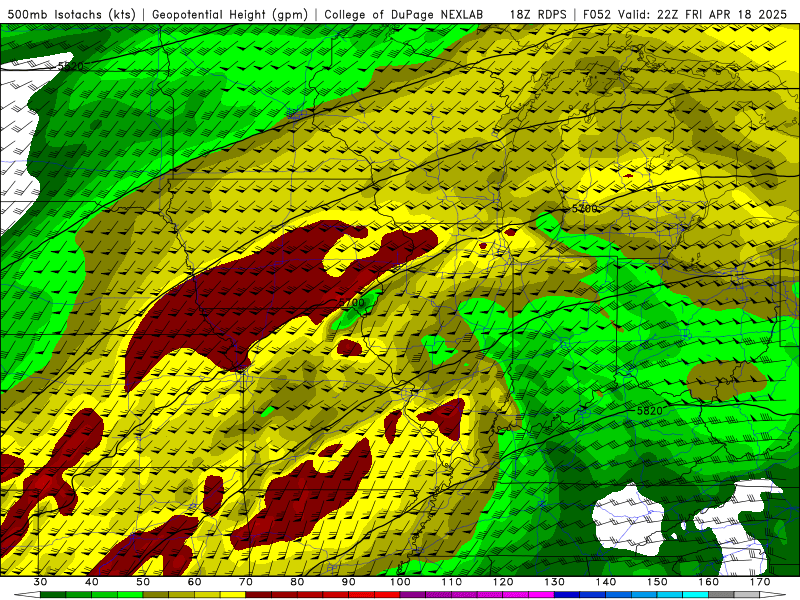This screenshot has height=600, width=800.
Task: Click the color bar label 40
Action: (x=92, y=582)
